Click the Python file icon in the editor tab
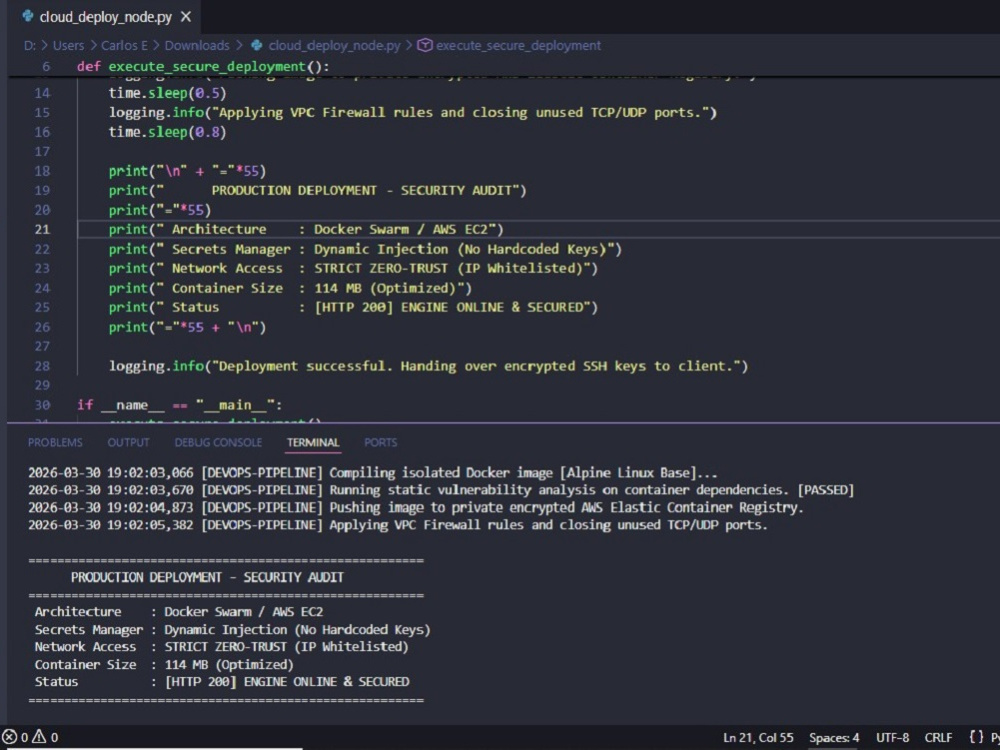 tap(28, 17)
